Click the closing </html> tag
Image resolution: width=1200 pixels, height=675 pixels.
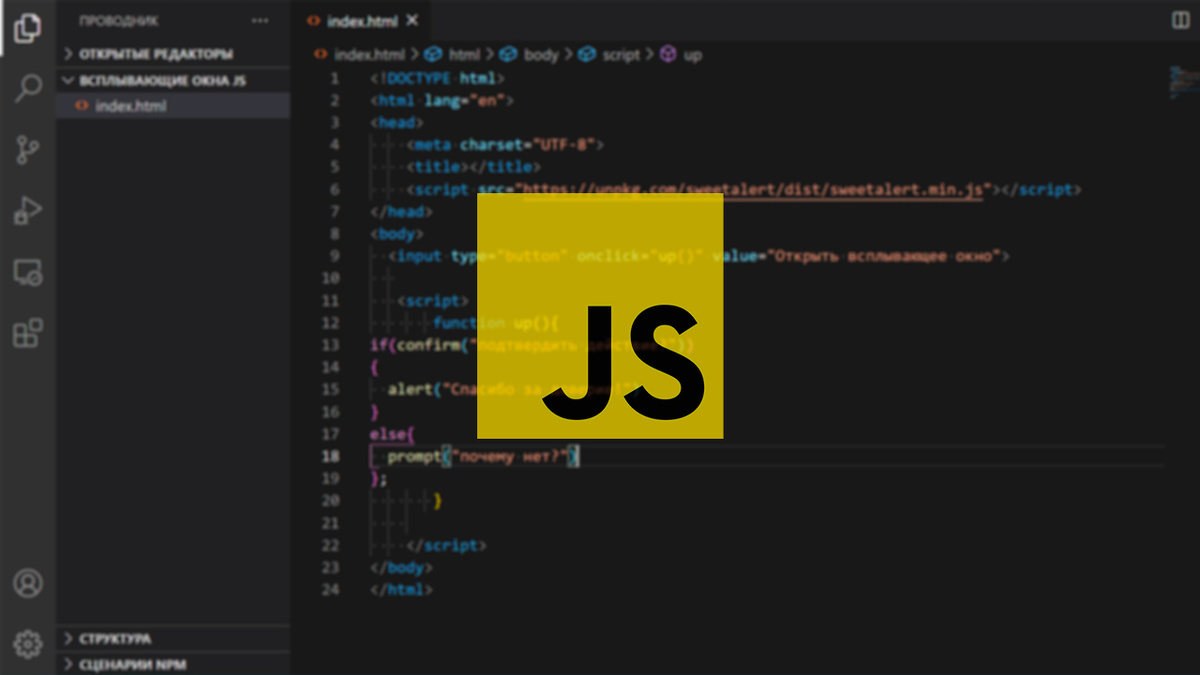coord(402,590)
